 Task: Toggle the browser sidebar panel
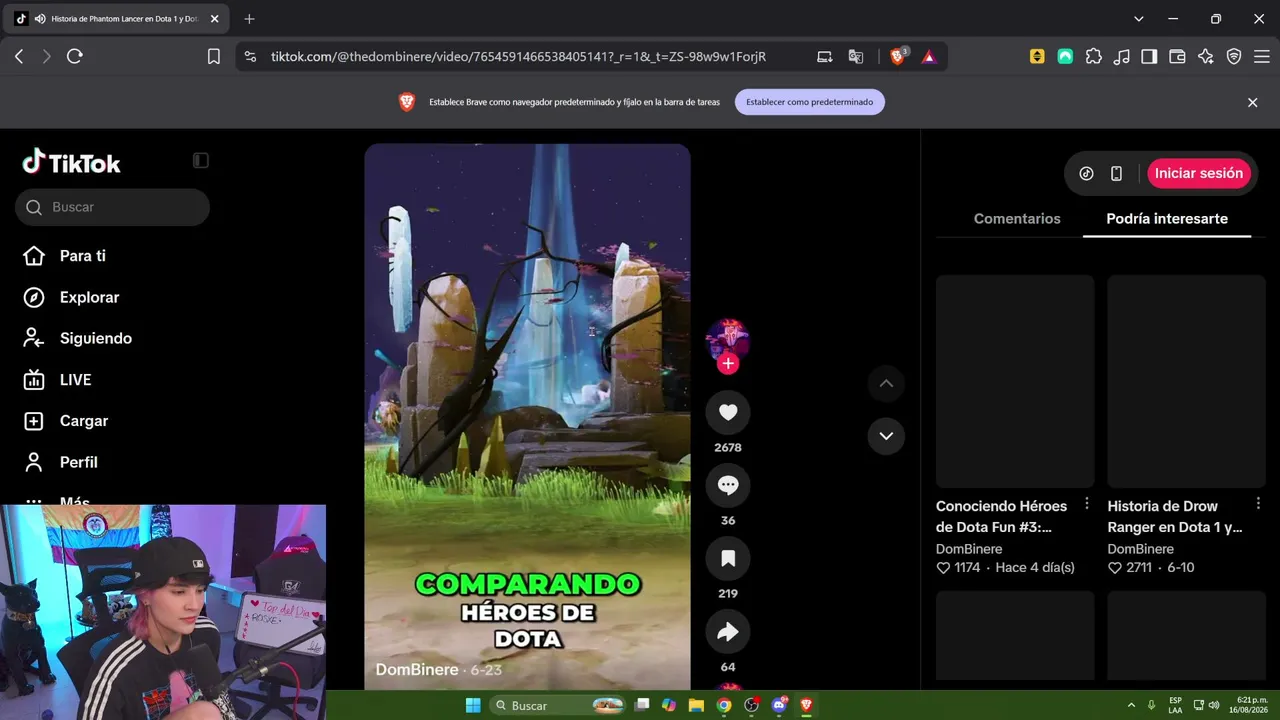click(x=1149, y=57)
